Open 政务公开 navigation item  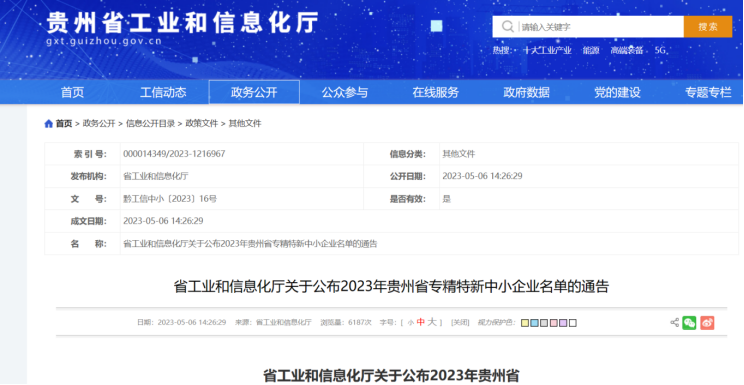[254, 93]
